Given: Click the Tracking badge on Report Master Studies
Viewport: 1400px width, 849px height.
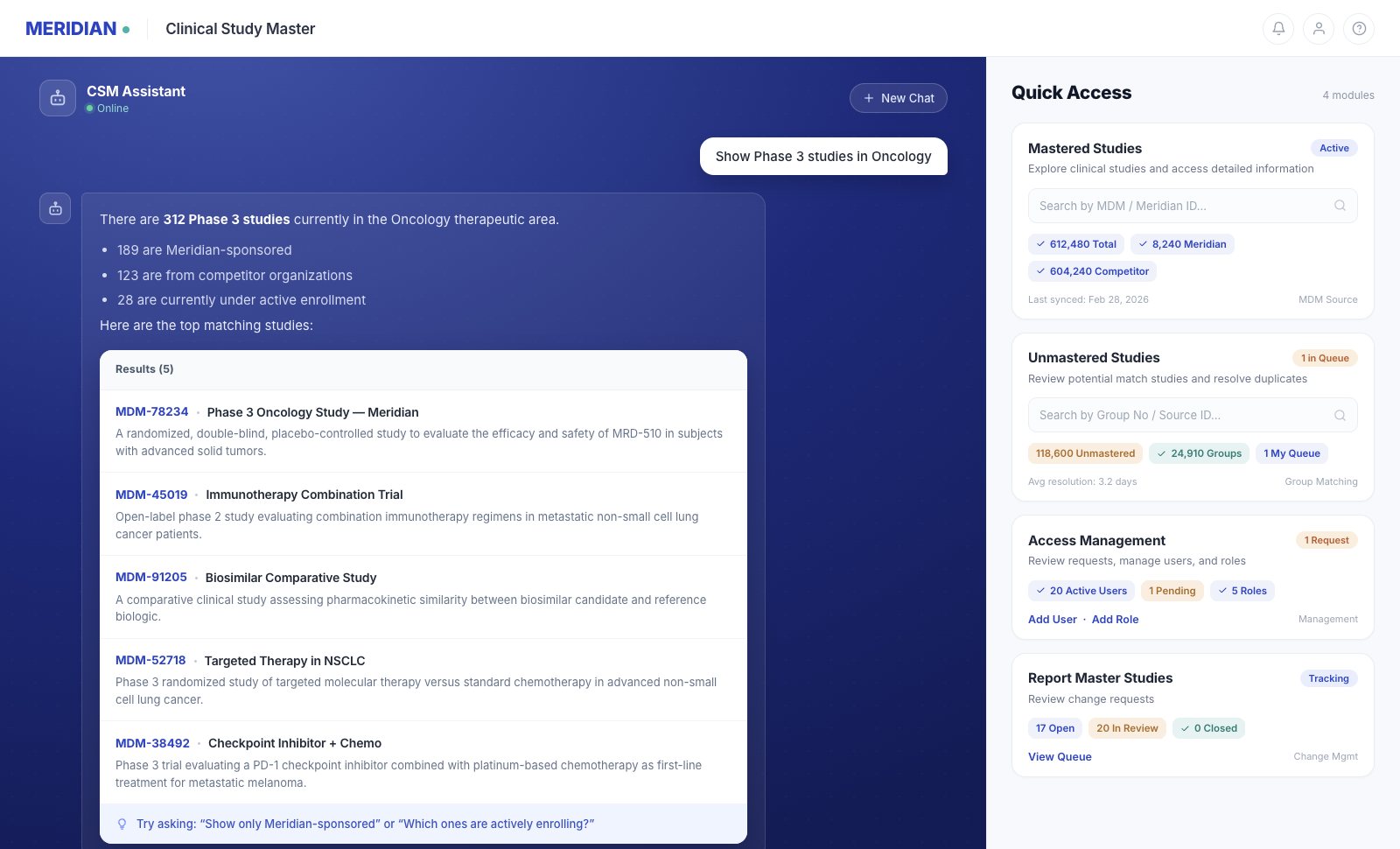Looking at the screenshot, I should tap(1328, 678).
